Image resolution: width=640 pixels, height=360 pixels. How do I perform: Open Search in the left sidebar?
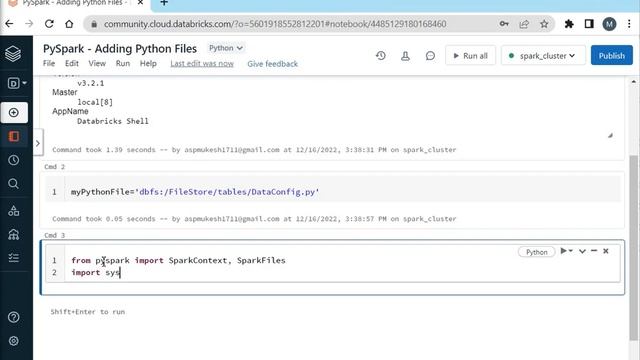point(13,184)
